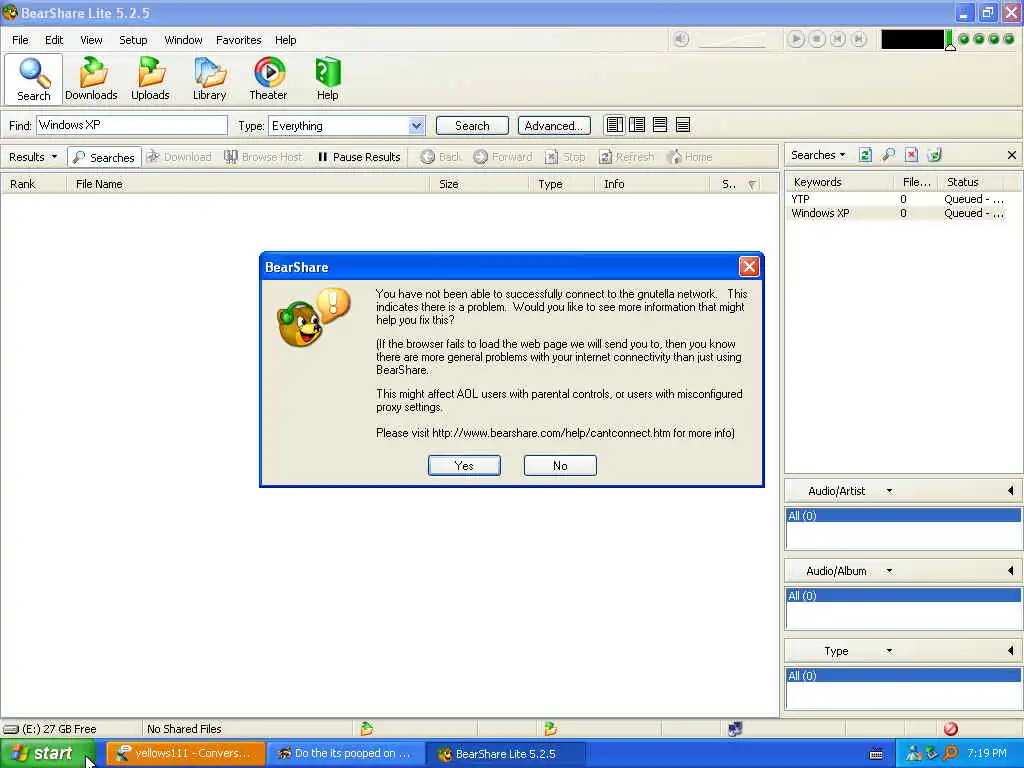Open the Library view
Image resolution: width=1024 pixels, height=768 pixels.
point(209,79)
